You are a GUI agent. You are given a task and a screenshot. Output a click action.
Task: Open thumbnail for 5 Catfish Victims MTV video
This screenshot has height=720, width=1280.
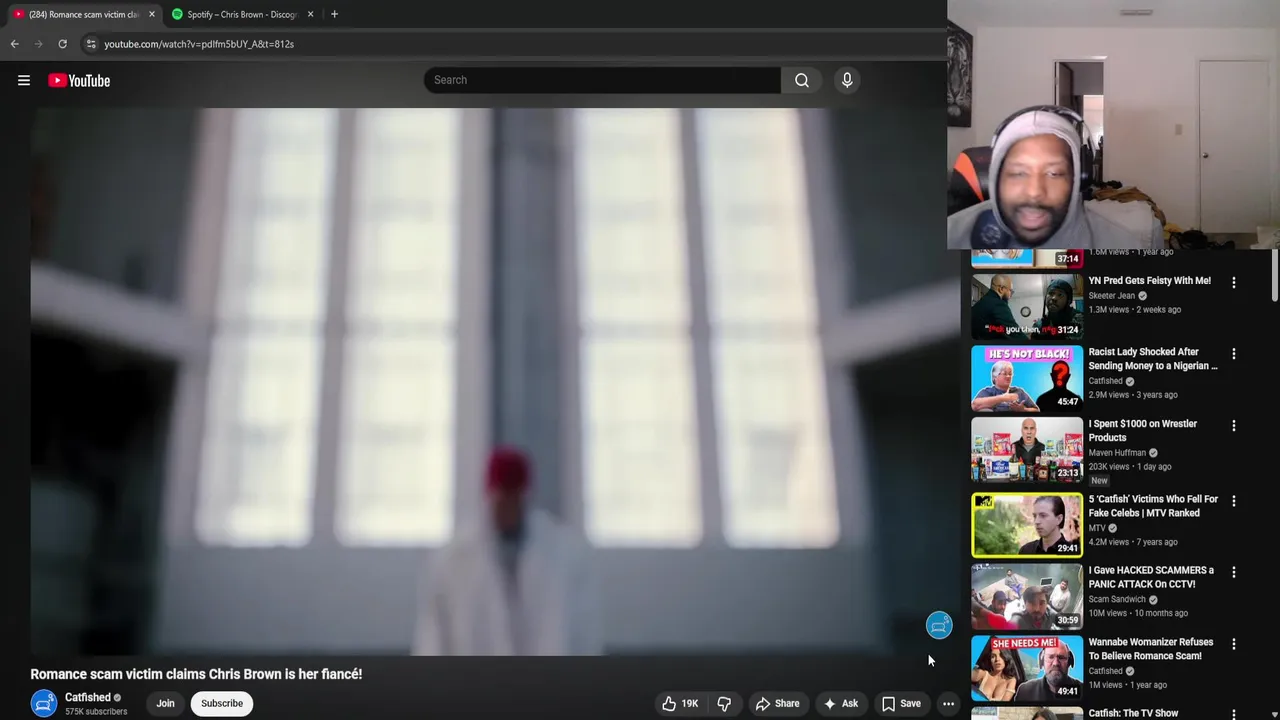(1027, 525)
